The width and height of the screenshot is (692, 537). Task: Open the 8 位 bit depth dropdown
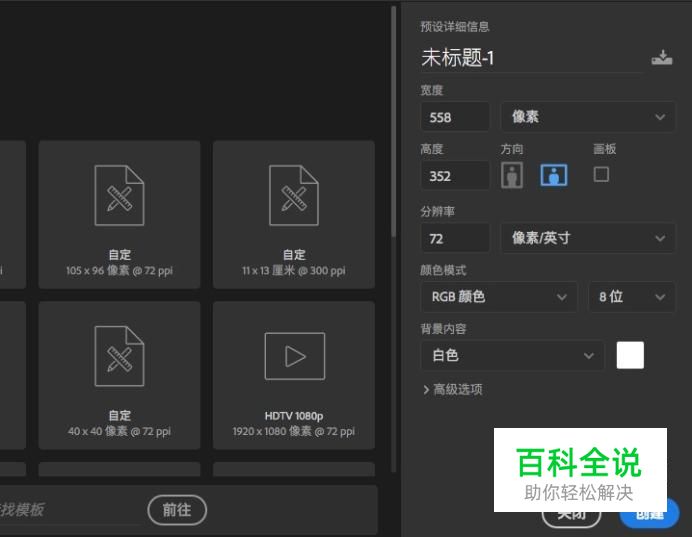coord(631,297)
